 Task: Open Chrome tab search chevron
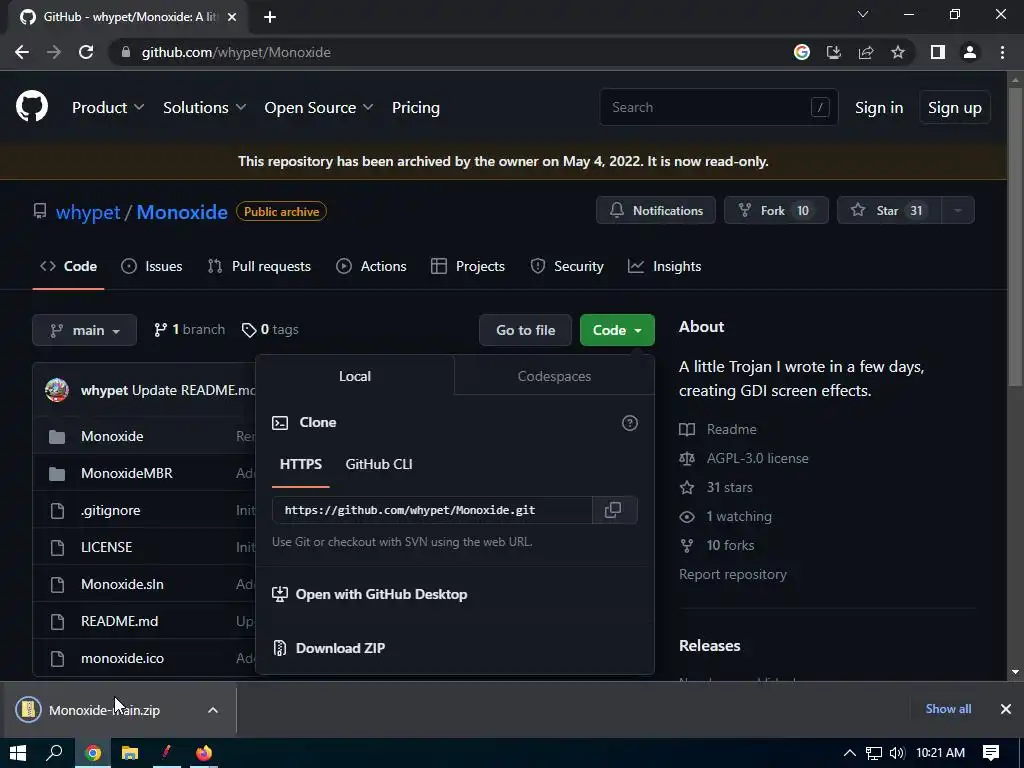[863, 14]
